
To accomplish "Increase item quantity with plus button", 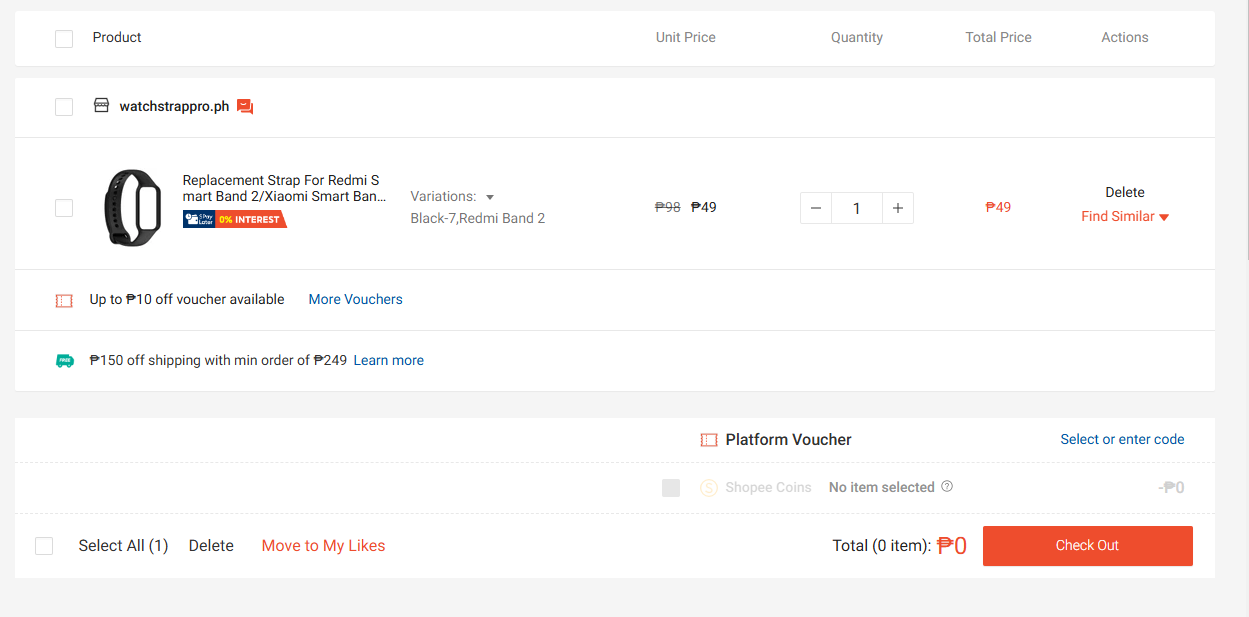I will 898,208.
